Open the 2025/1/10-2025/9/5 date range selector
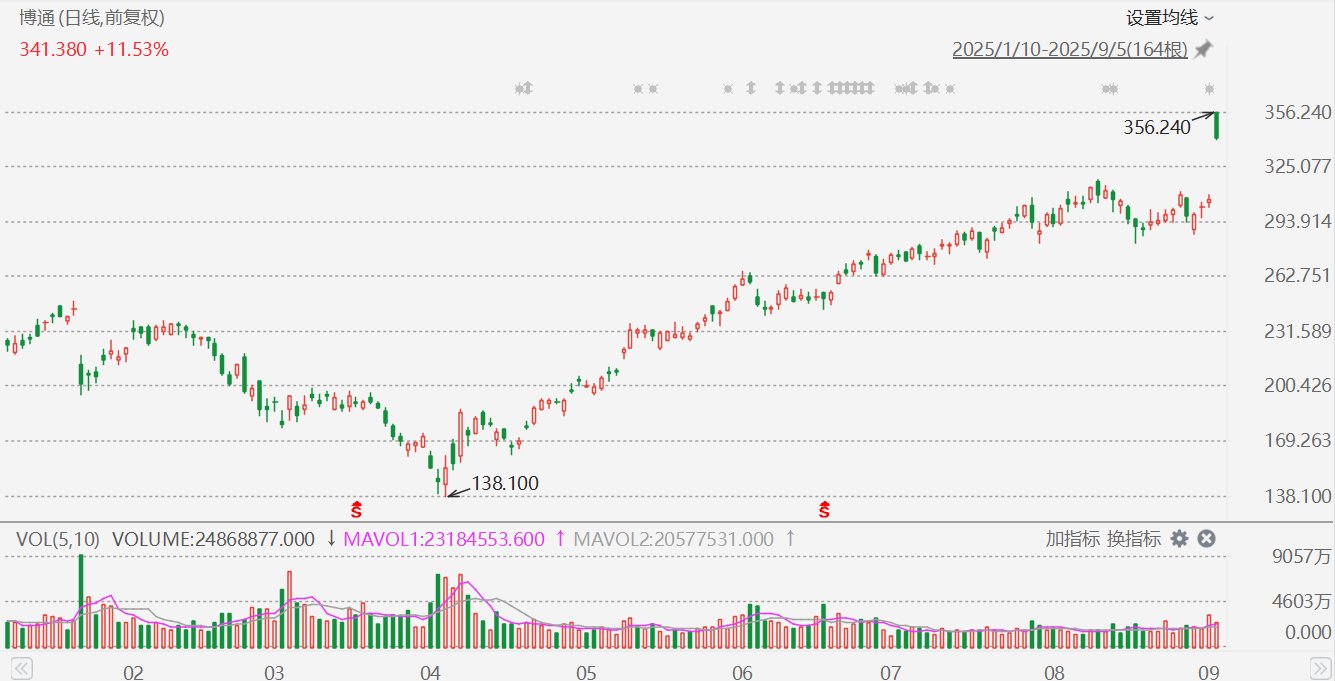This screenshot has width=1335, height=681. coord(1070,49)
